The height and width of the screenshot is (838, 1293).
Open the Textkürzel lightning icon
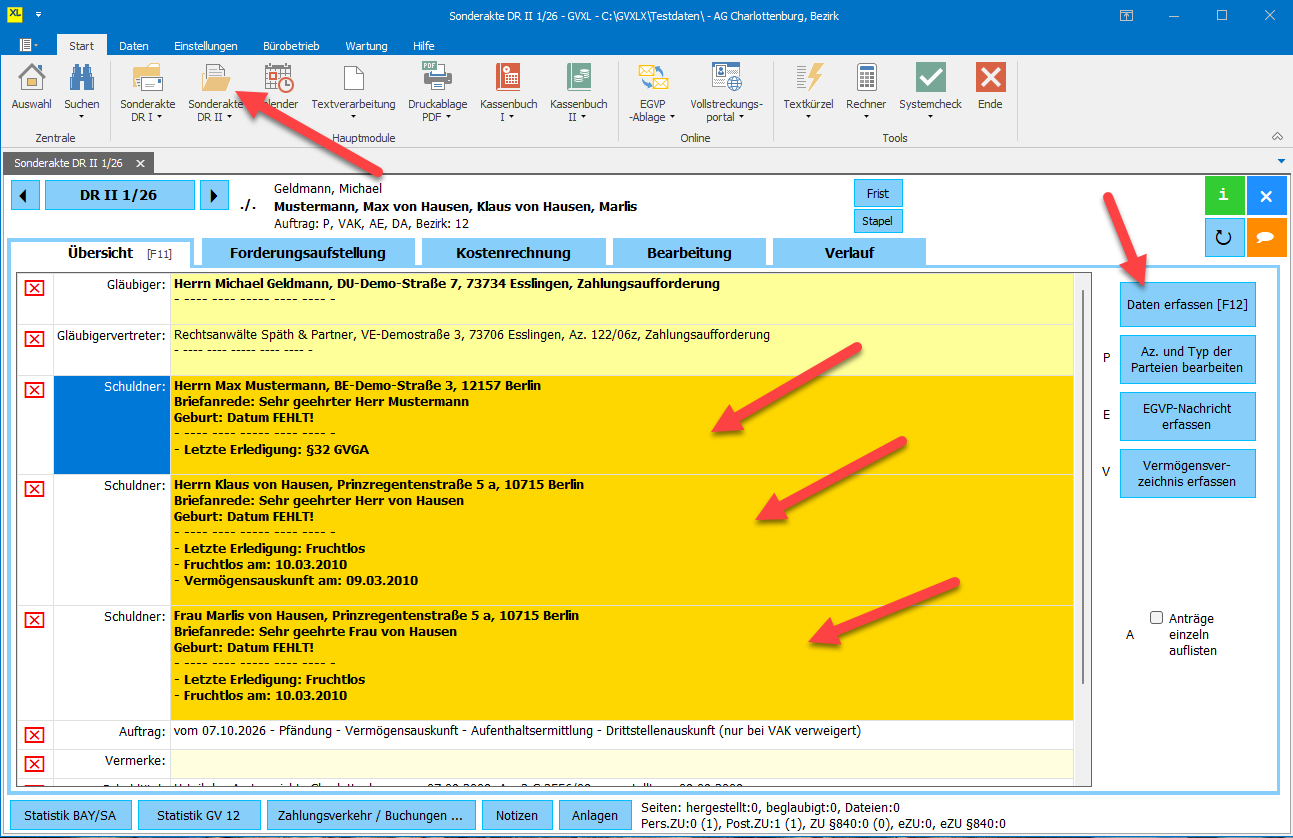click(808, 78)
